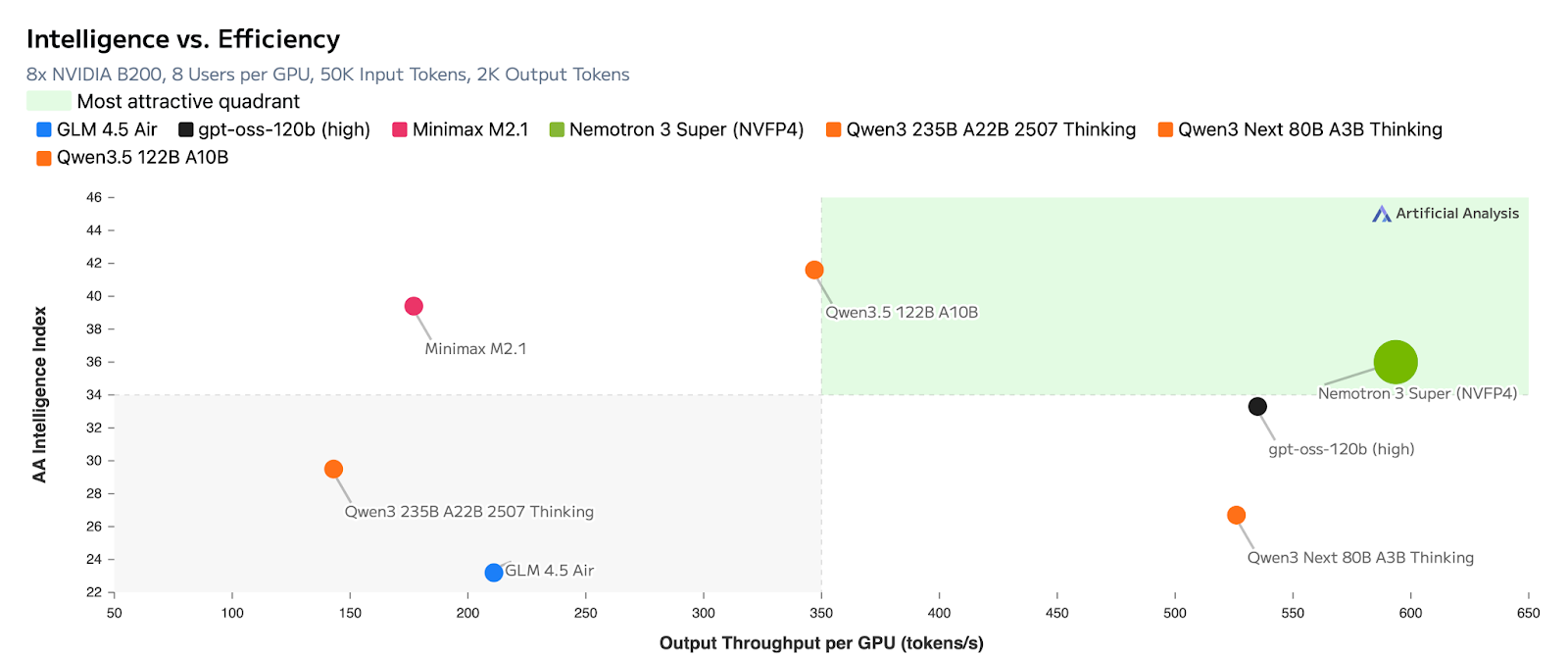
Task: Toggle Qwen3 235B A22B 2507 Thinking legend entry text
Action: coord(990,129)
